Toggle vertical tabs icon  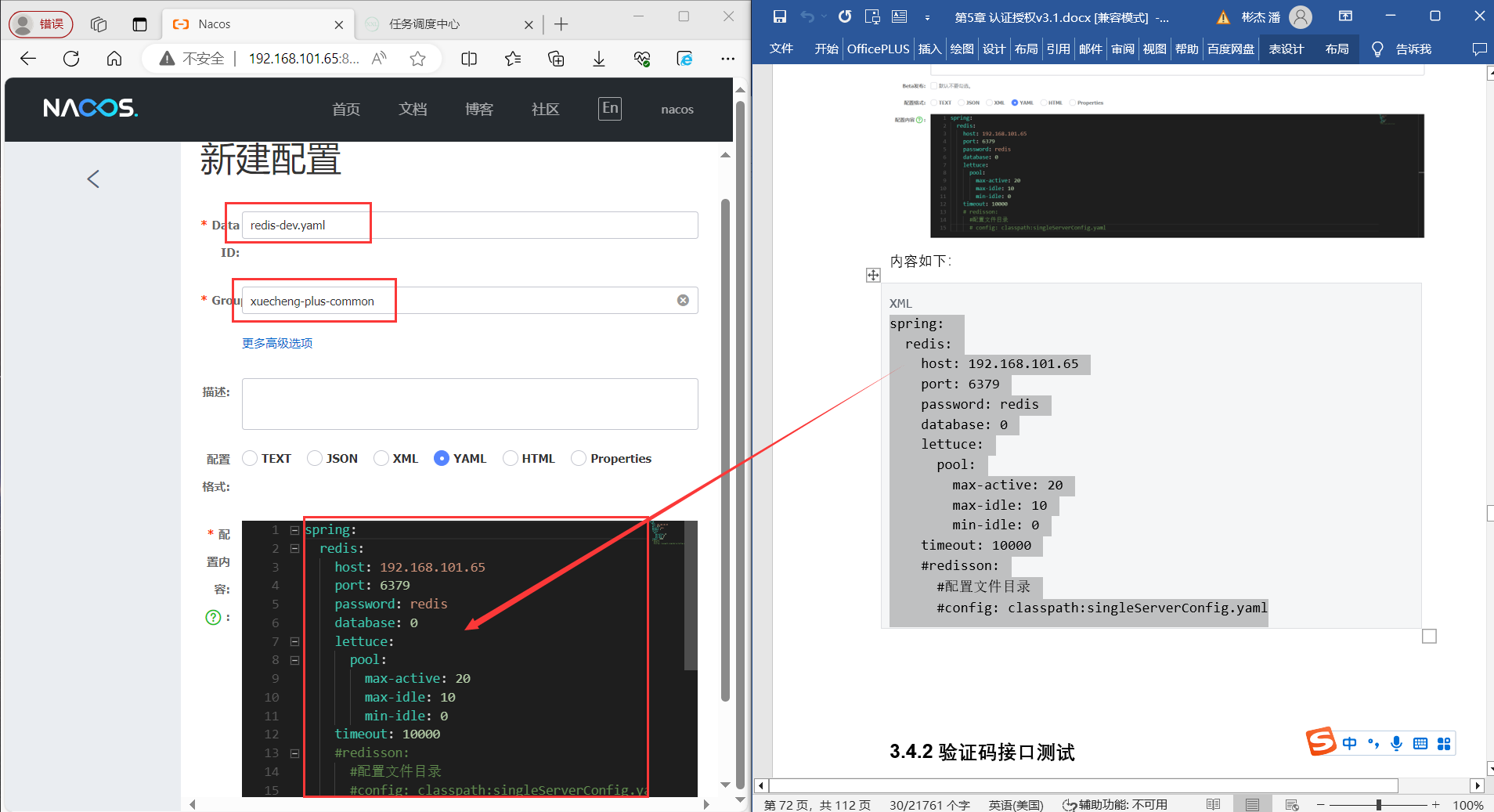(x=139, y=24)
